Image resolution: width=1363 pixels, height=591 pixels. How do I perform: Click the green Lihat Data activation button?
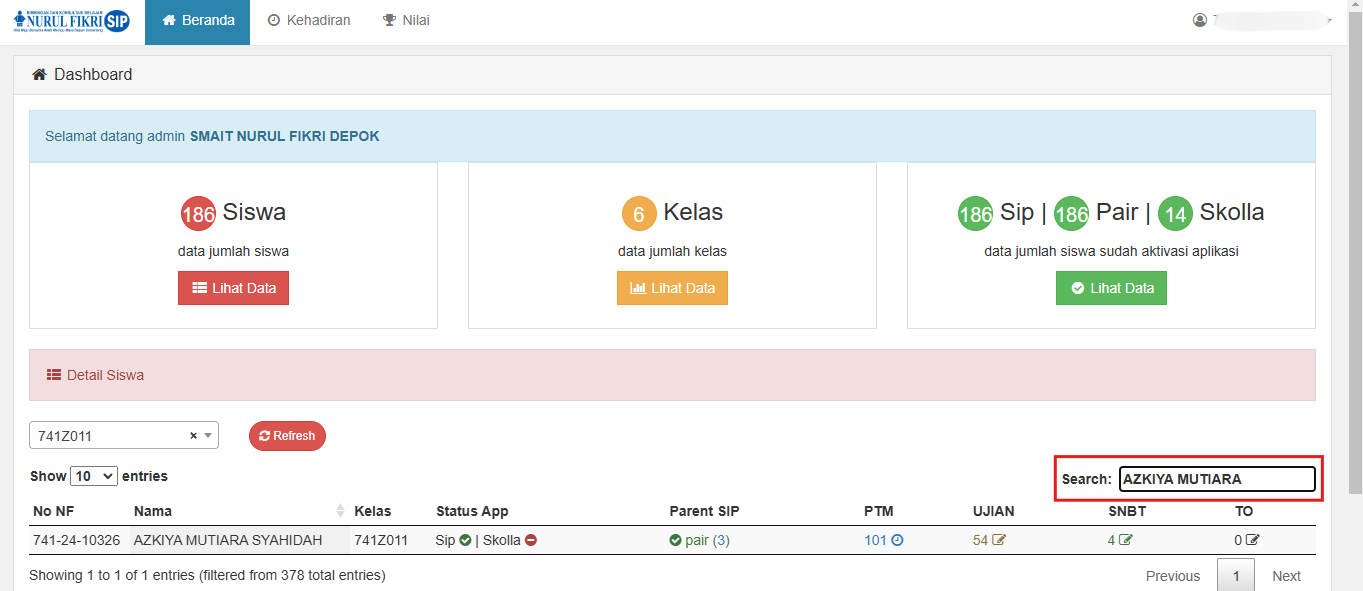(x=1111, y=288)
